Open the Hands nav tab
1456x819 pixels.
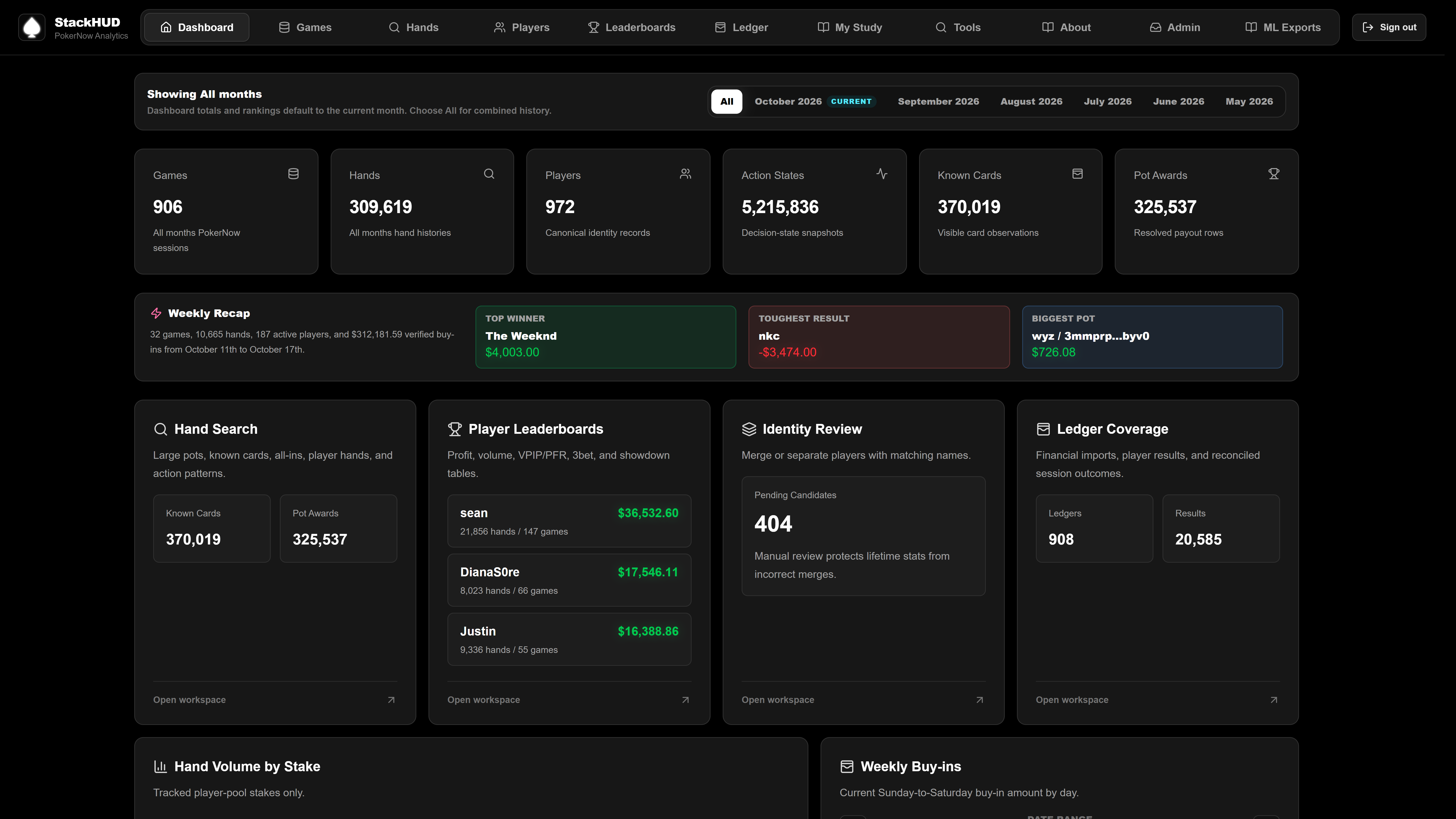pos(413,27)
